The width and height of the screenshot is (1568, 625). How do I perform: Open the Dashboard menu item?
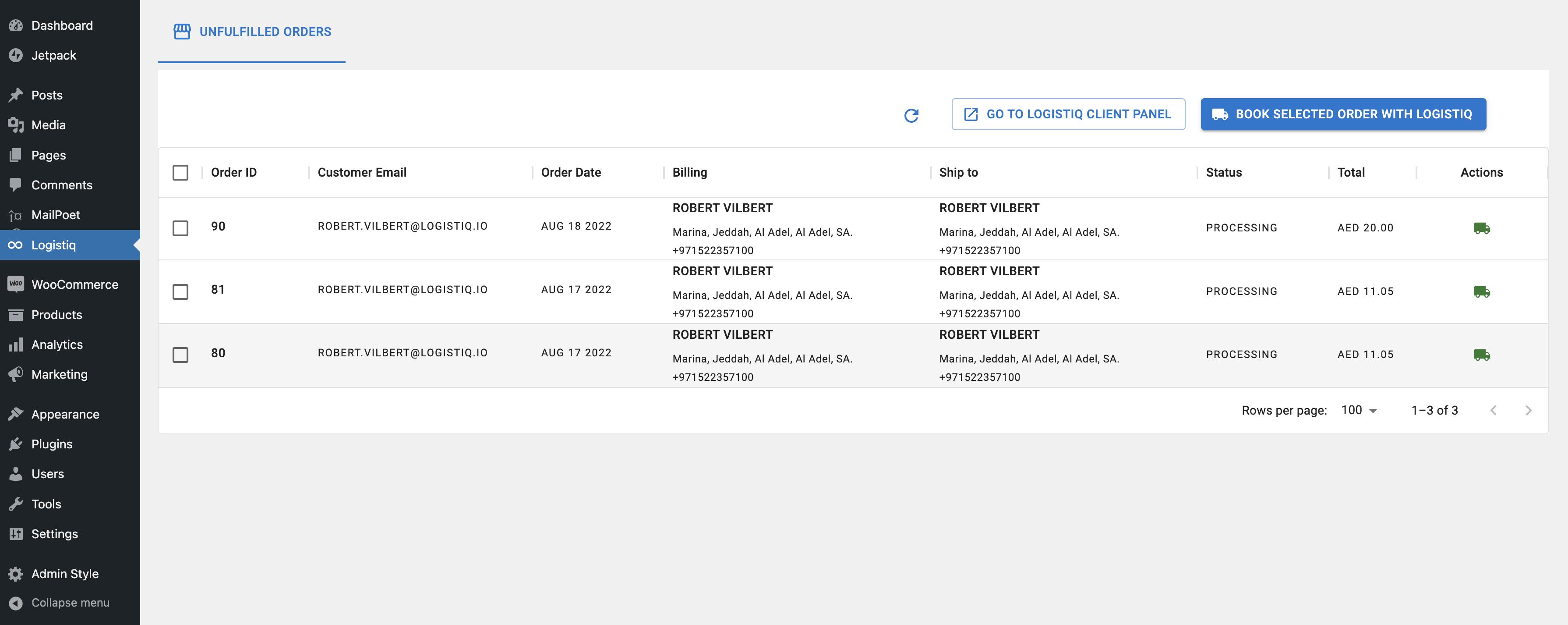[62, 25]
